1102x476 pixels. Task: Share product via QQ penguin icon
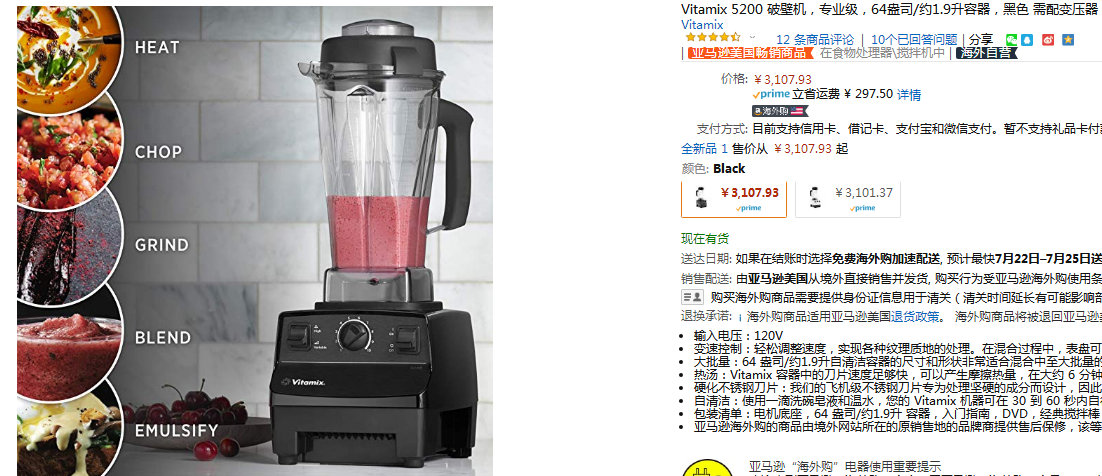(1026, 40)
